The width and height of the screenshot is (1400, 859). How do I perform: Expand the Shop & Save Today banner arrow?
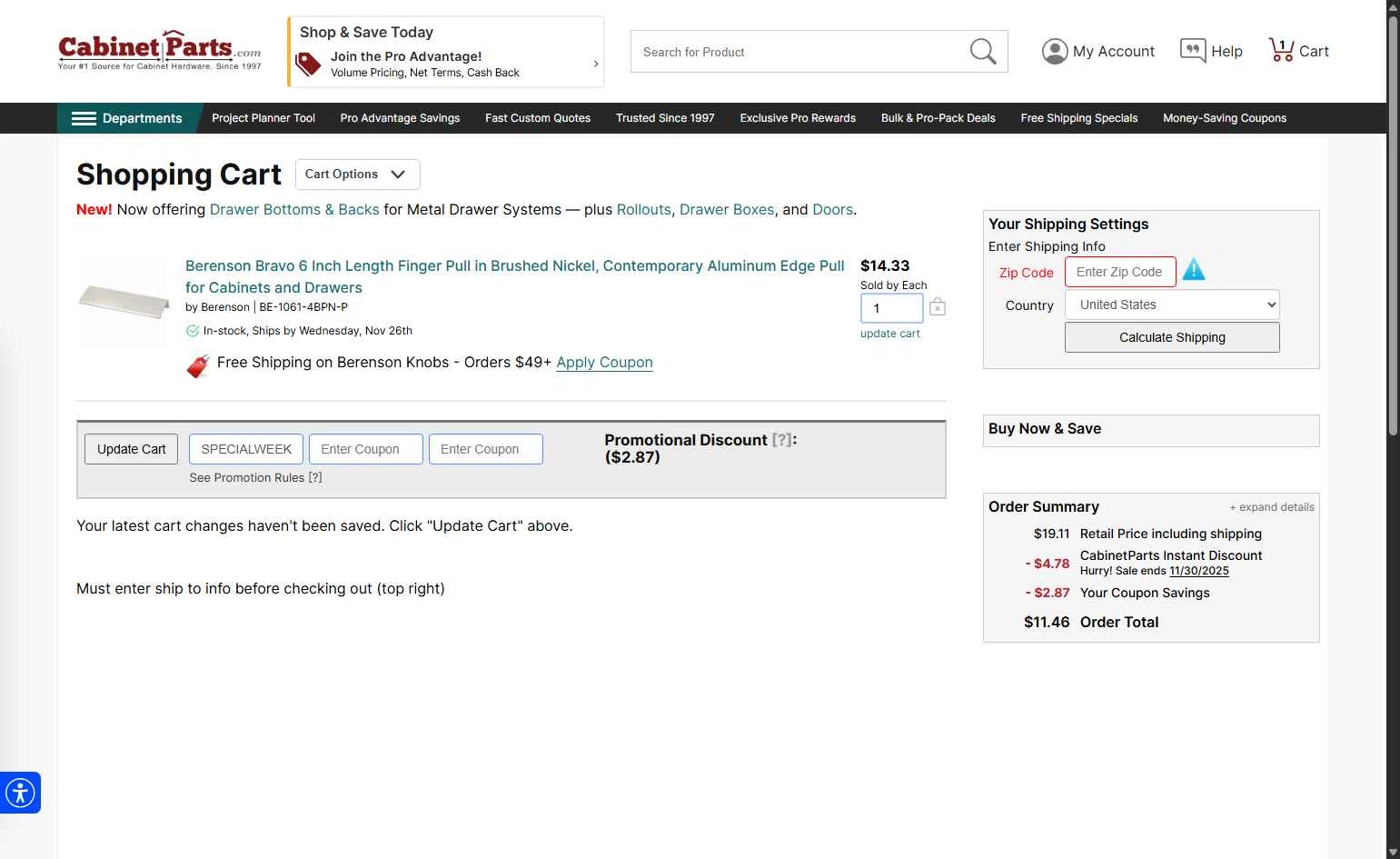(596, 64)
